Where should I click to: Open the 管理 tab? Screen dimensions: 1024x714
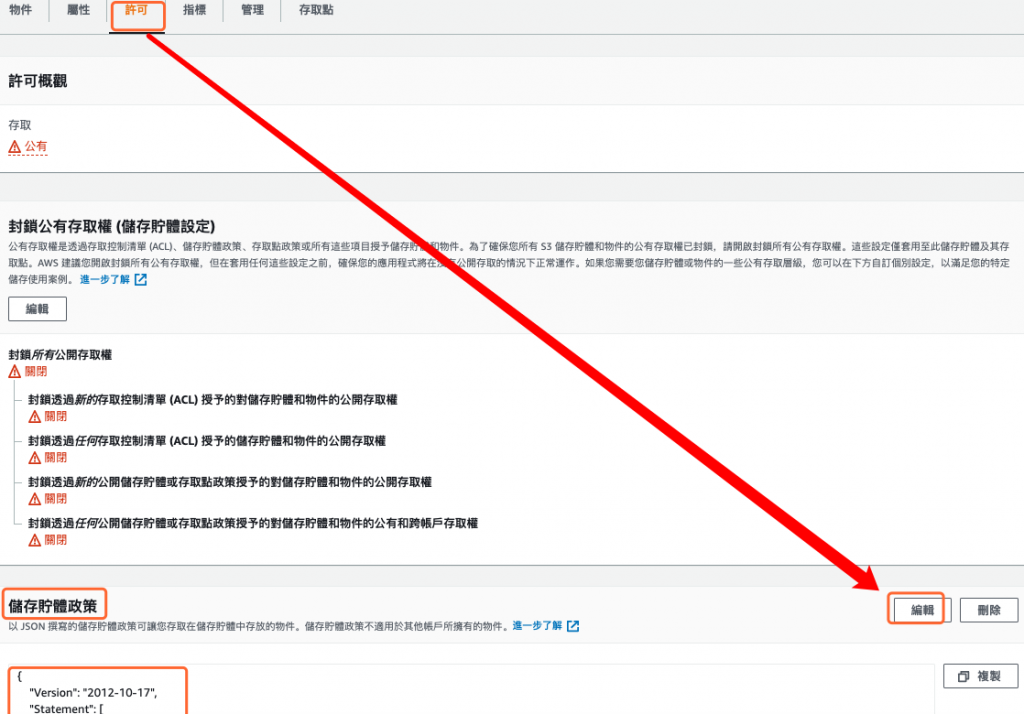(252, 10)
